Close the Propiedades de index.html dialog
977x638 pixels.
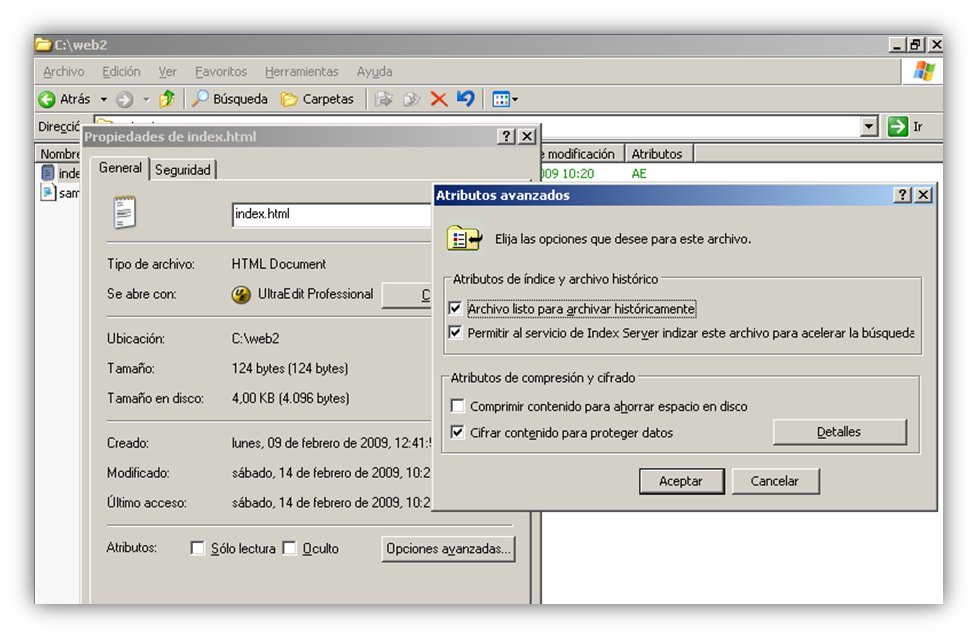(527, 136)
